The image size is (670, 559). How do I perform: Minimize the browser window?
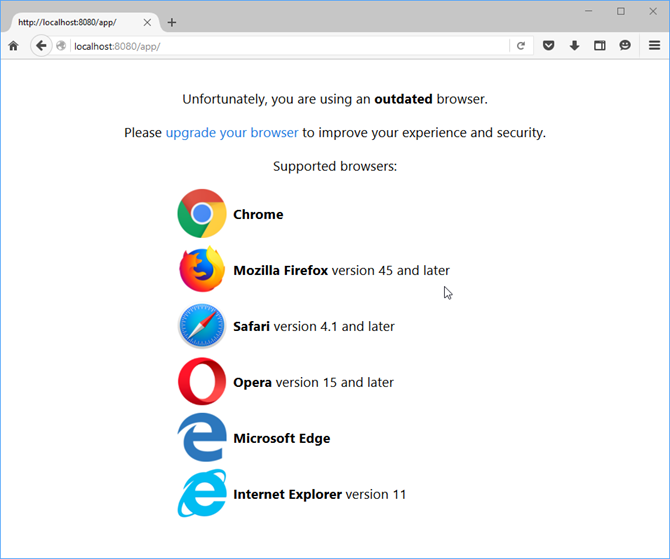[589, 11]
